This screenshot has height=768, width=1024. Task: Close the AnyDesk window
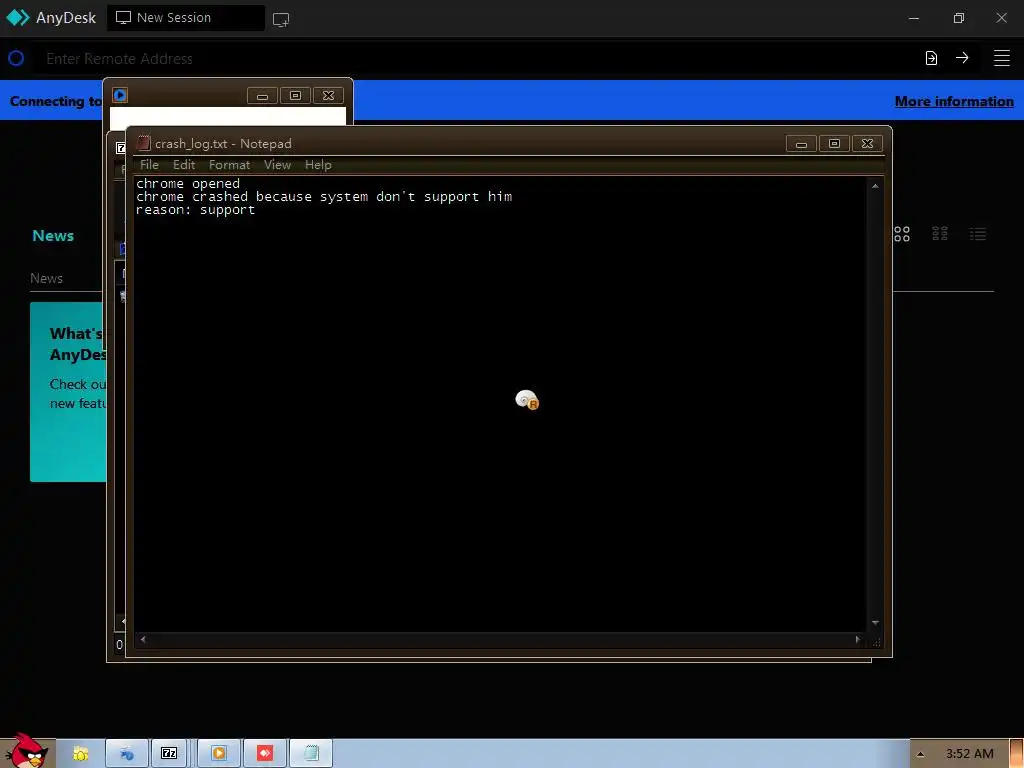[1001, 18]
